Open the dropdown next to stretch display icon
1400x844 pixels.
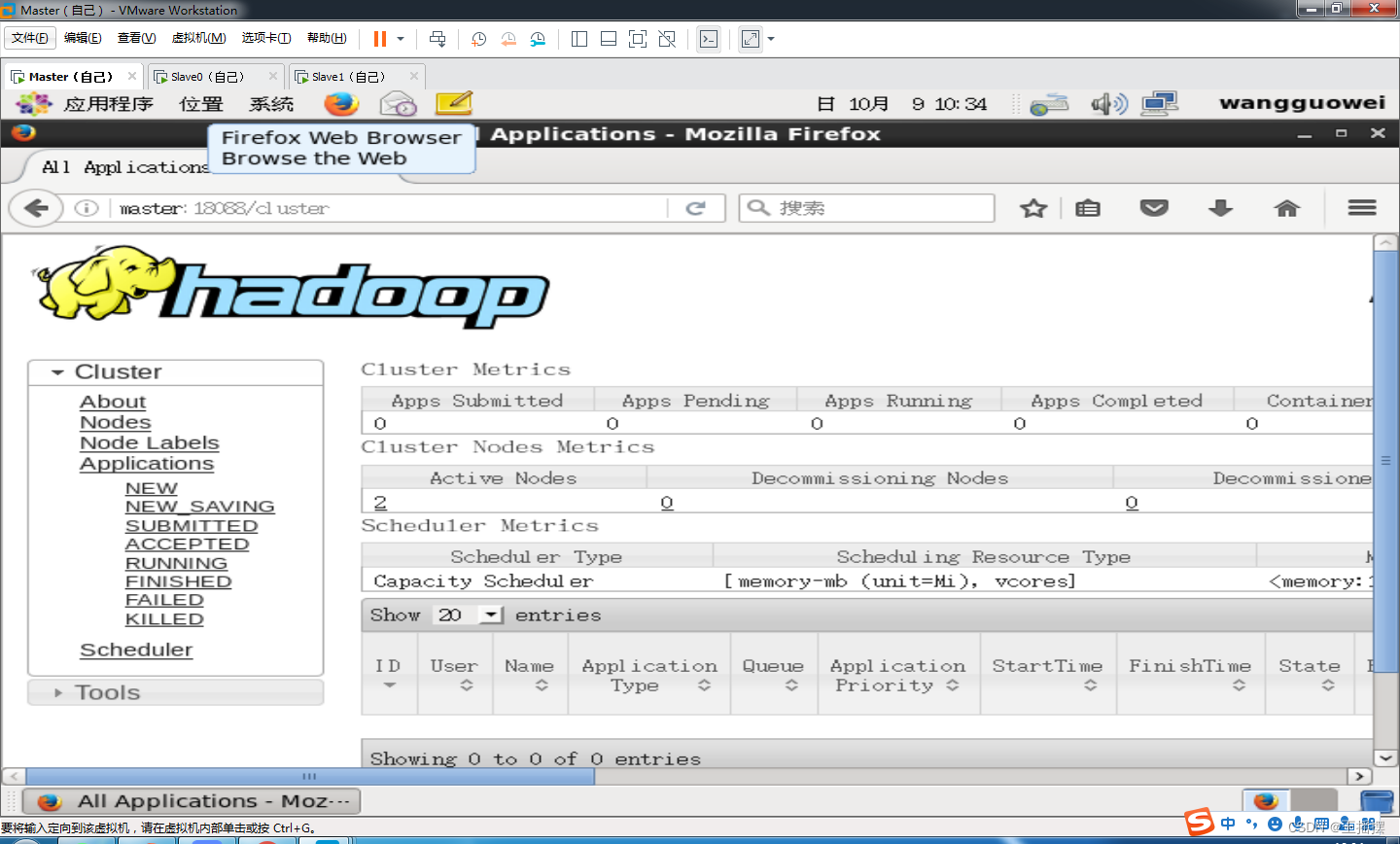pyautogui.click(x=771, y=39)
